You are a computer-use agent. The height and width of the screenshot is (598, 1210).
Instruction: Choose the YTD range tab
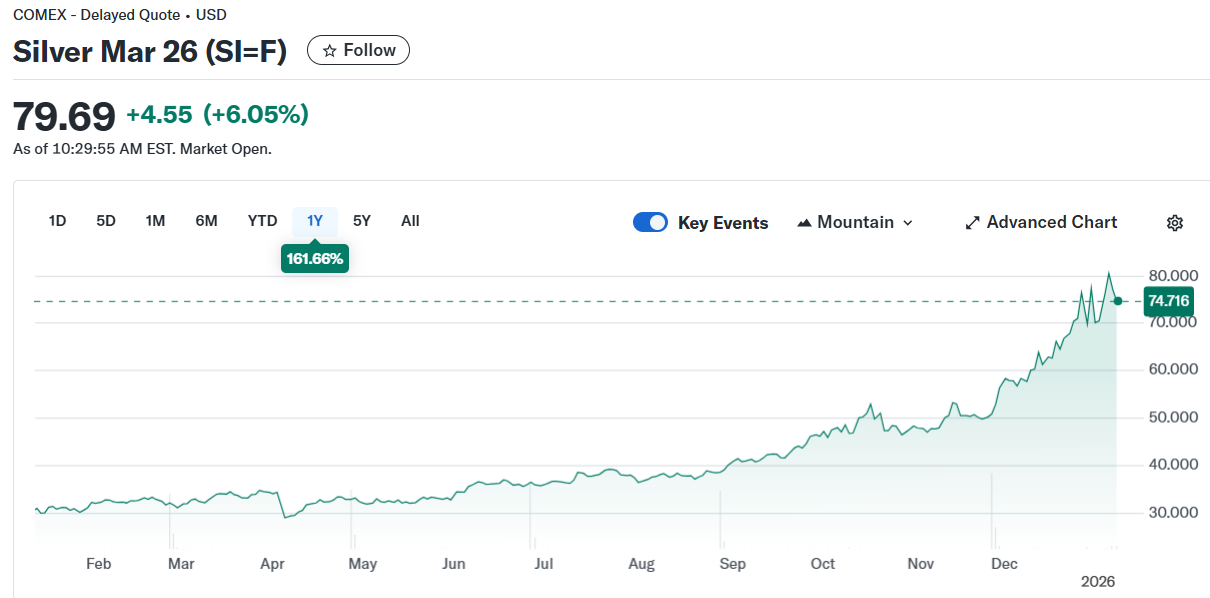pos(262,221)
